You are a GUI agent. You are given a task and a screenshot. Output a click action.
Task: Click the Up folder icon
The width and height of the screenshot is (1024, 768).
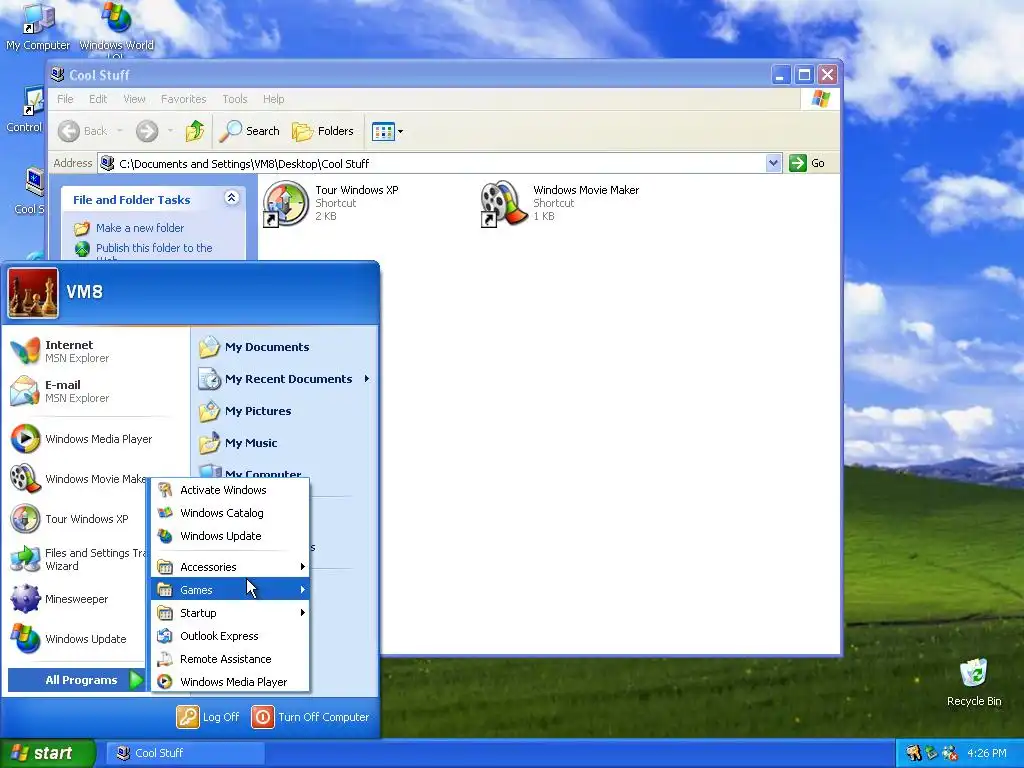point(195,131)
